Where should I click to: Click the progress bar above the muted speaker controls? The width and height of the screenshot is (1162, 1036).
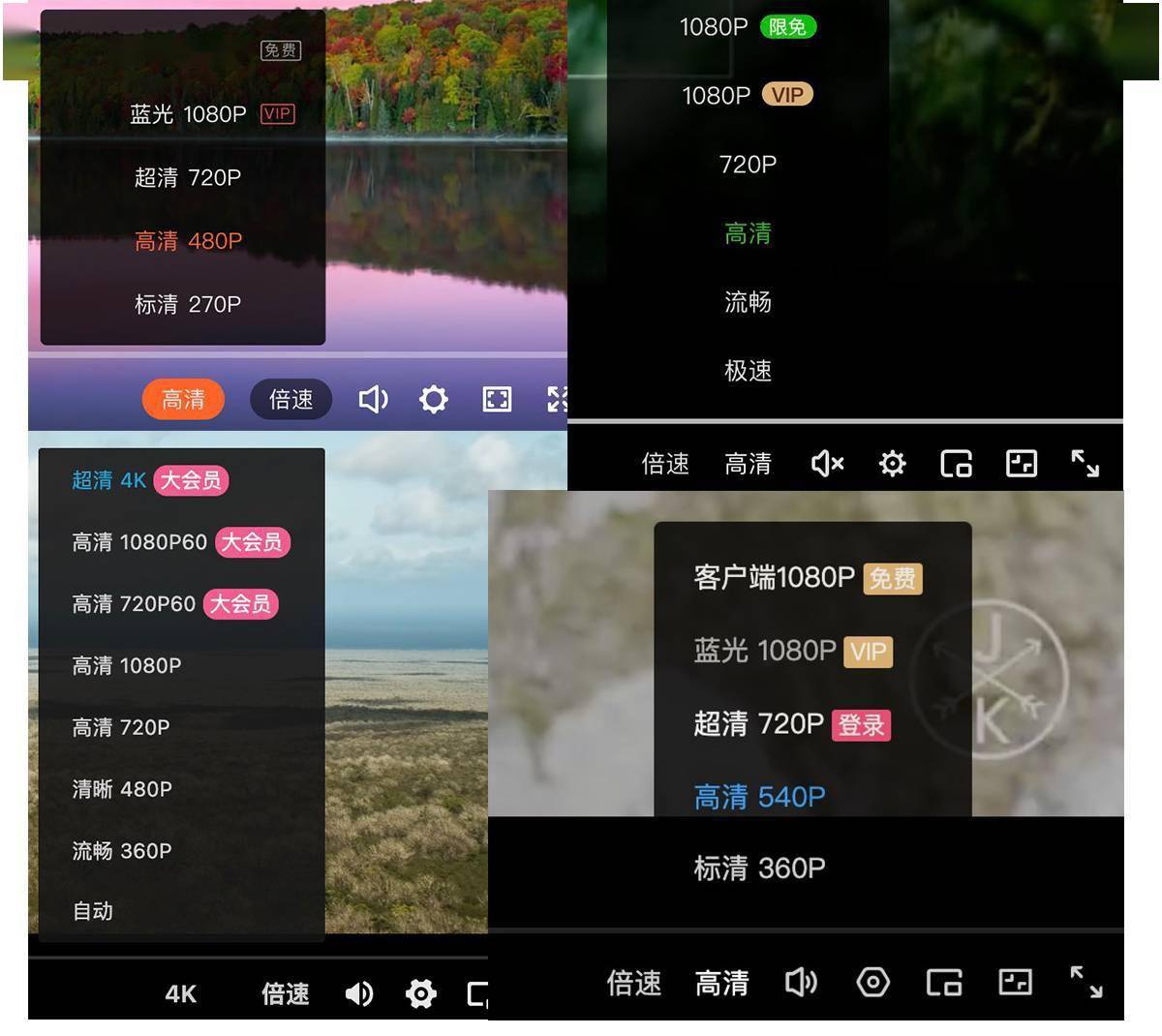point(844,421)
